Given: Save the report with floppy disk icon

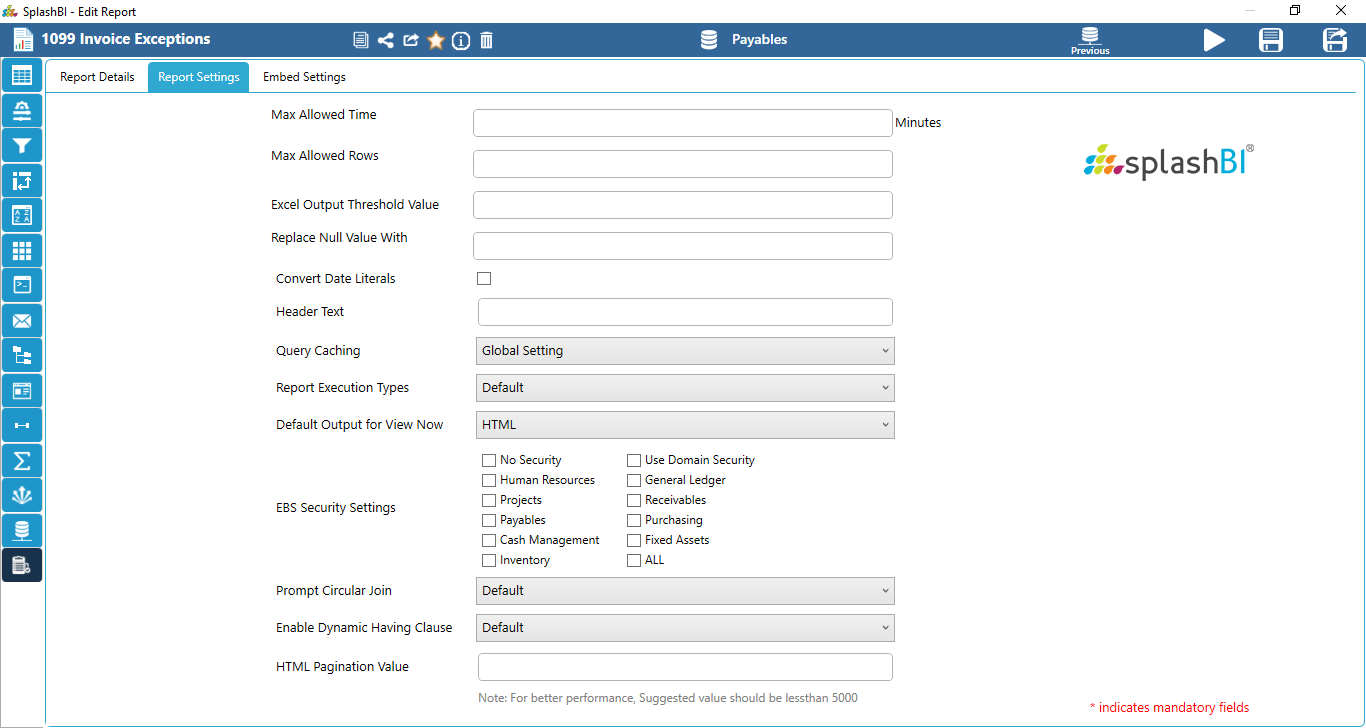Looking at the screenshot, I should tap(1271, 40).
